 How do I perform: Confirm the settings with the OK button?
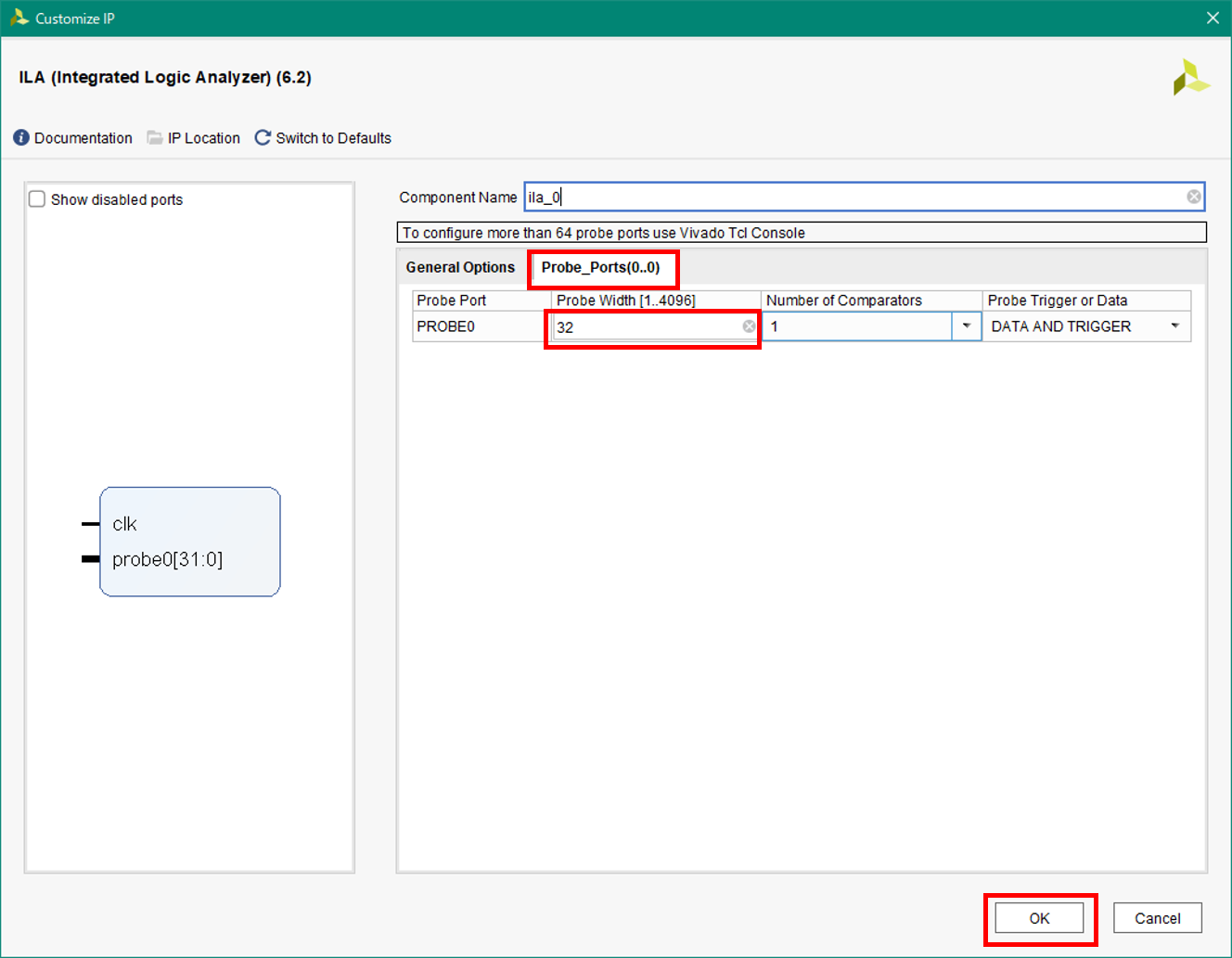point(1039,918)
